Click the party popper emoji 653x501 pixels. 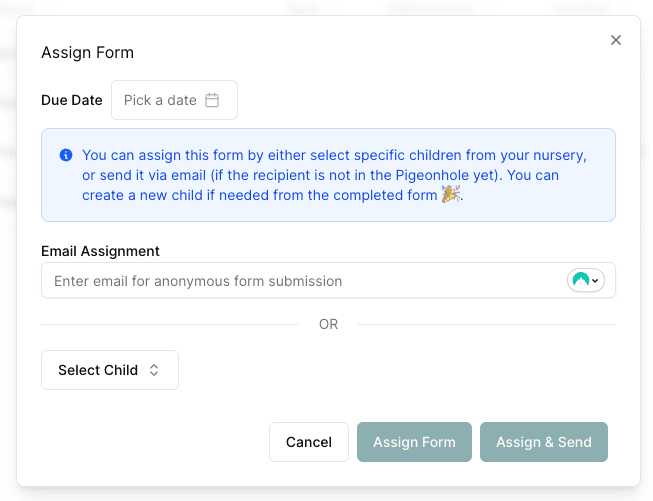[452, 195]
